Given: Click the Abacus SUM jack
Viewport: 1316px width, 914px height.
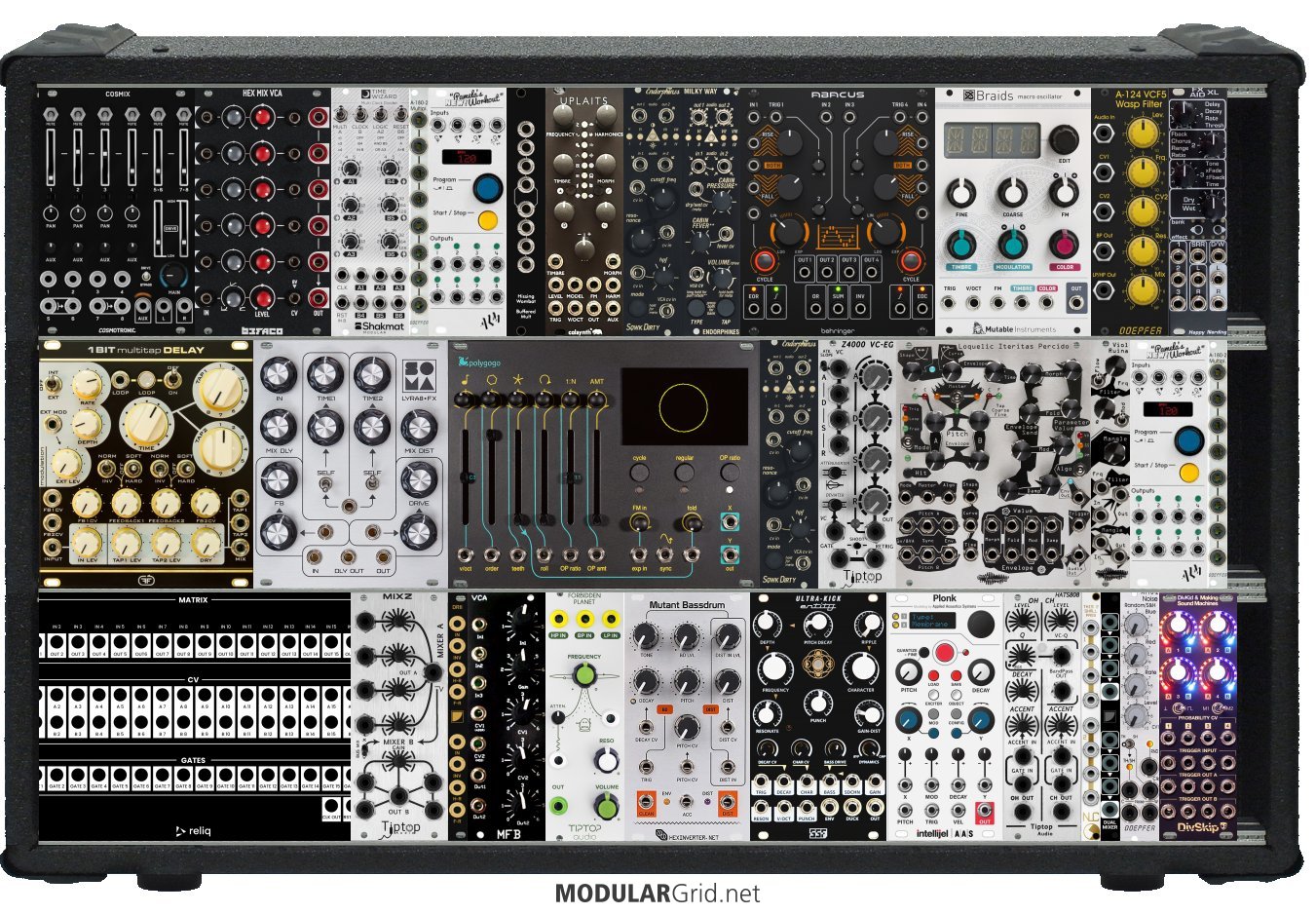Looking at the screenshot, I should (838, 307).
